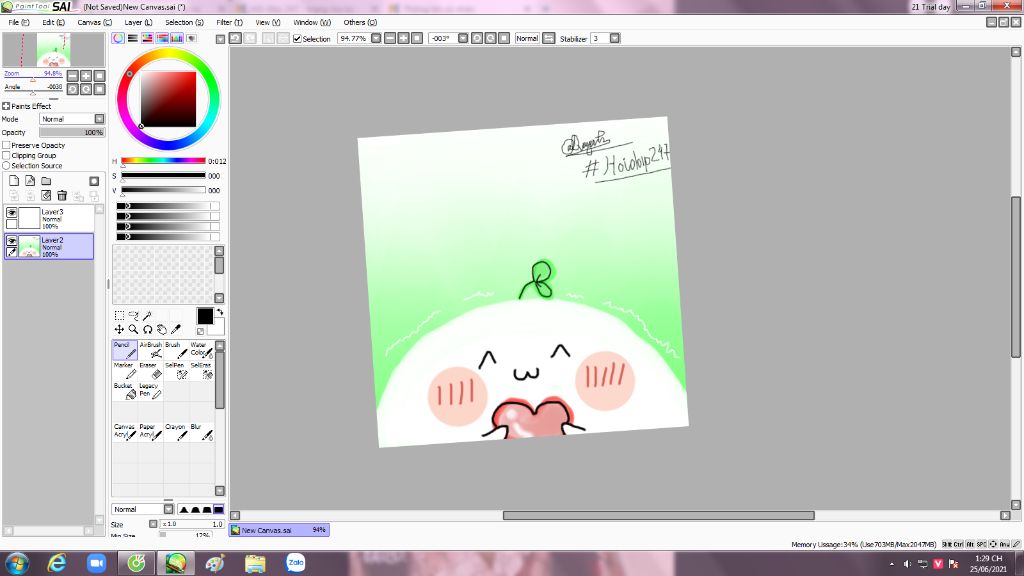1024x576 pixels.
Task: Create a new layer set folder
Action: click(46, 181)
